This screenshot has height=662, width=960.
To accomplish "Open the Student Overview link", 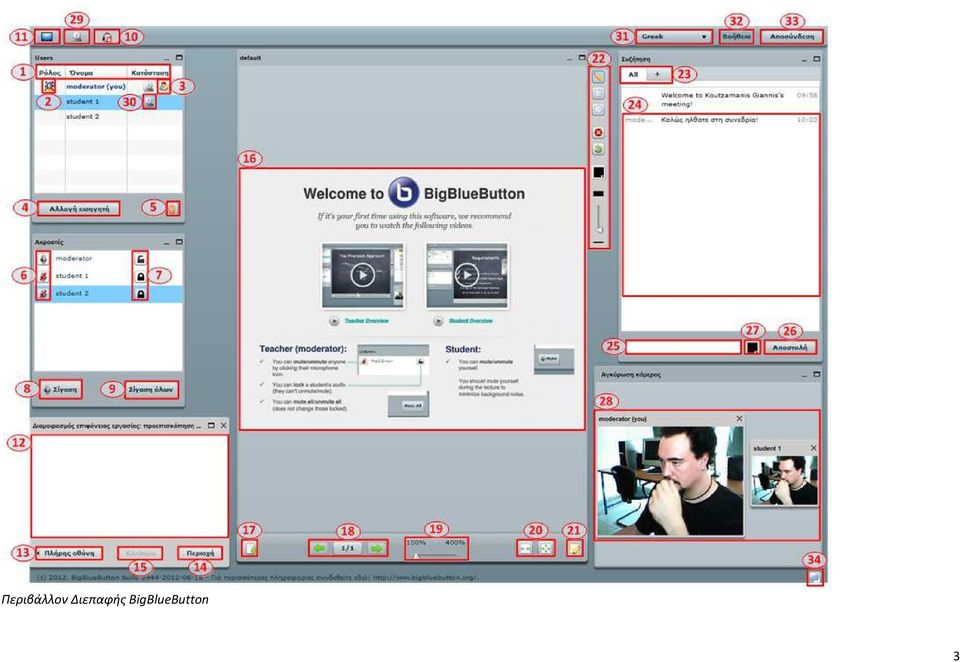I will click(x=471, y=321).
